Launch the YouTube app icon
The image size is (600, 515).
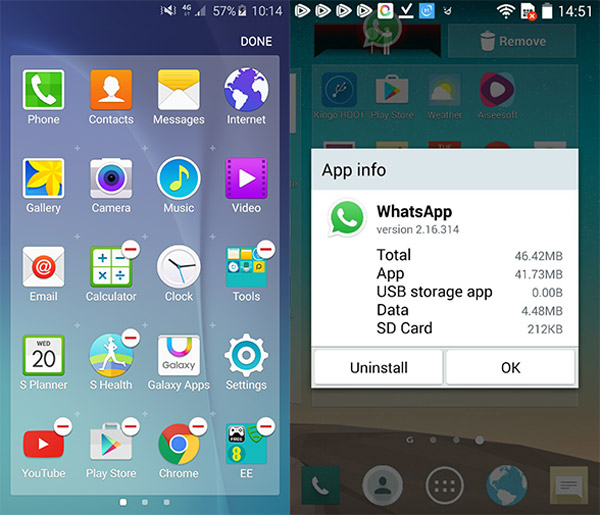tap(43, 444)
